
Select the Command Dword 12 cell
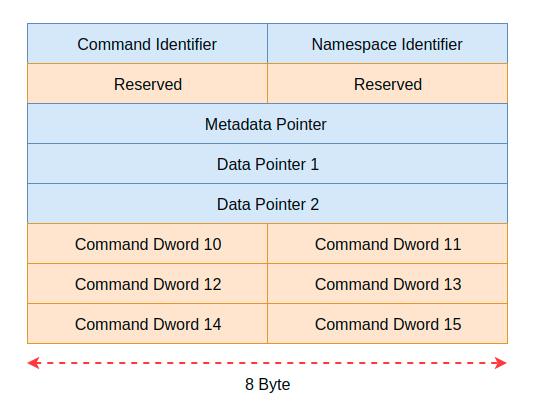pos(148,283)
